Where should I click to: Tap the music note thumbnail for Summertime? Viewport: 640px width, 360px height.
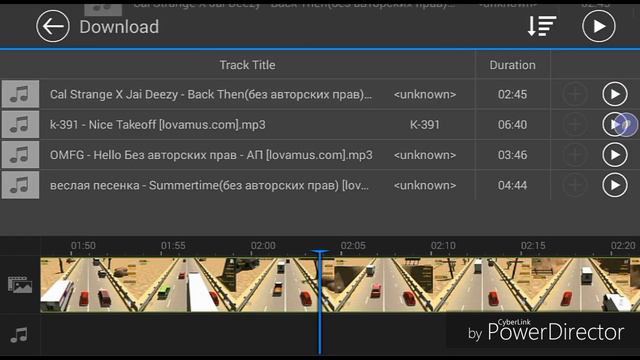point(20,185)
